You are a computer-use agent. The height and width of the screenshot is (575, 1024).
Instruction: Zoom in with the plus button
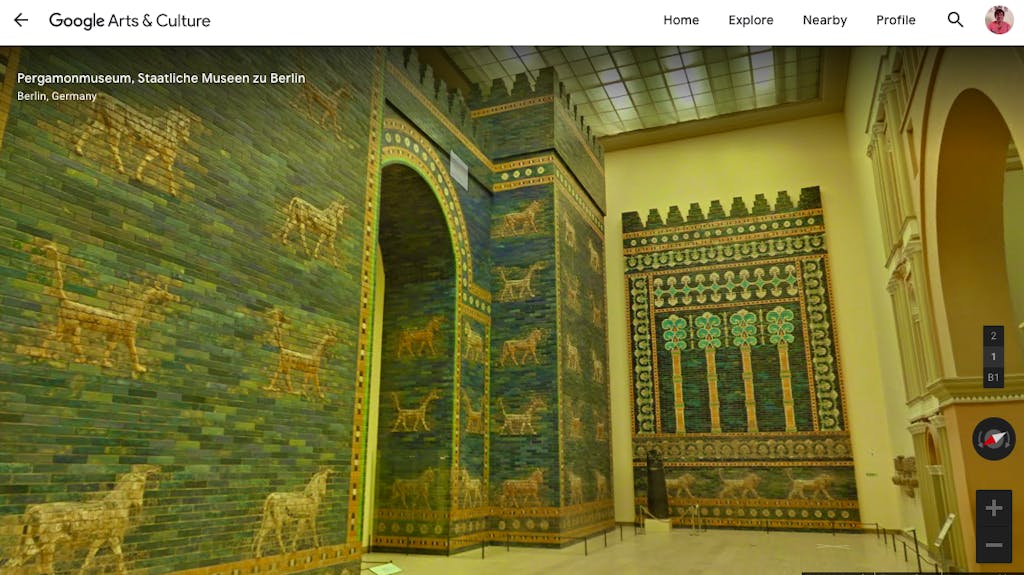click(993, 508)
